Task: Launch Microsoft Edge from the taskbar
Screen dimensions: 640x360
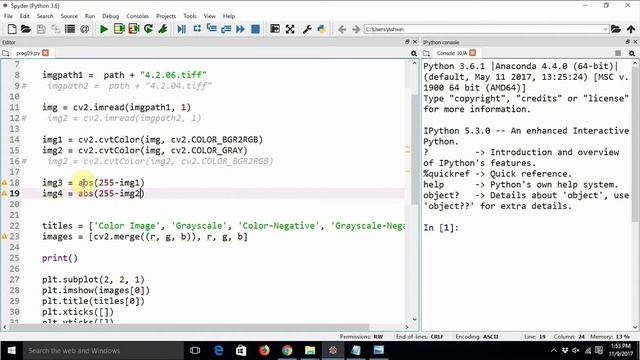Action: point(218,350)
